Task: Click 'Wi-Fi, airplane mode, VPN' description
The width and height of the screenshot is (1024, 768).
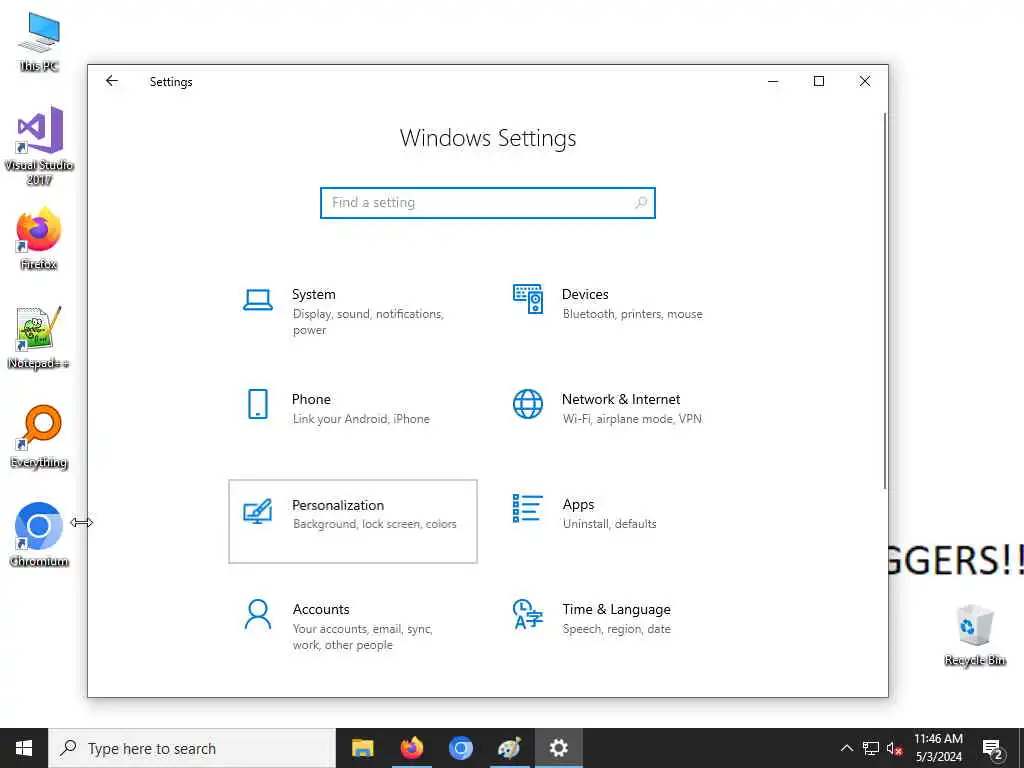Action: 632,419
